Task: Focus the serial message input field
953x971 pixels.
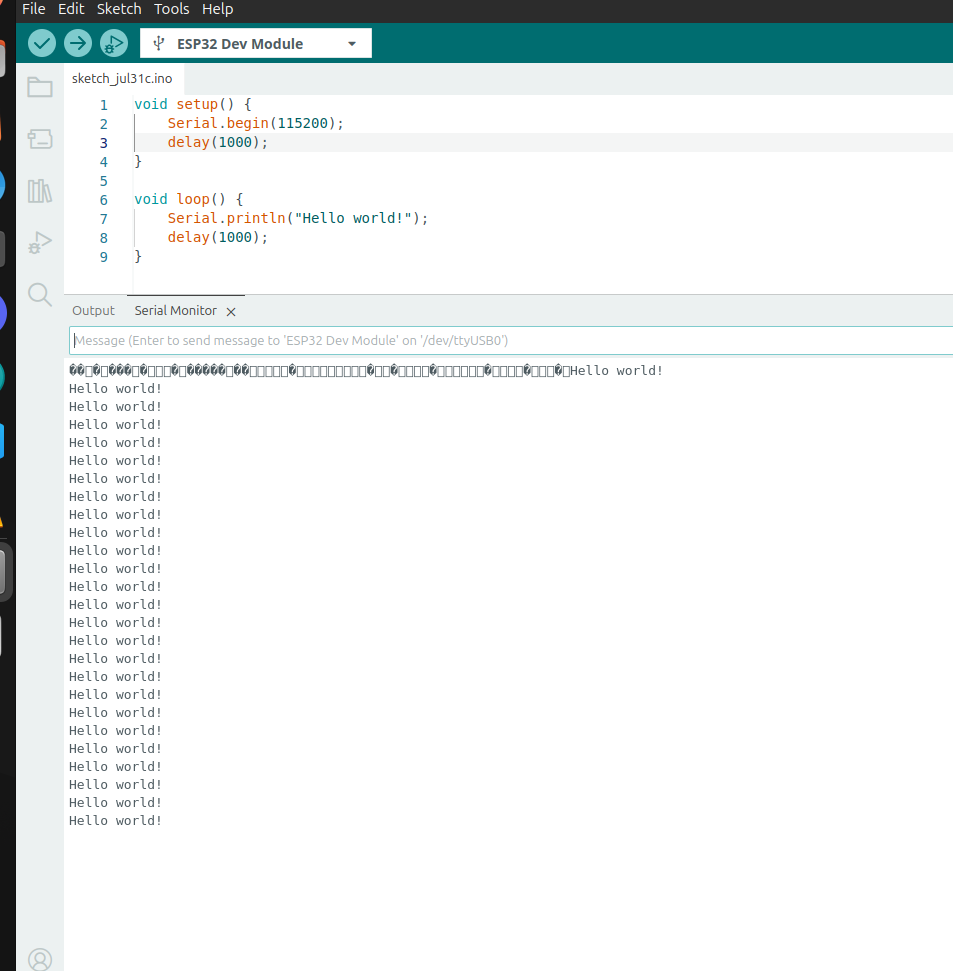Action: [x=511, y=341]
